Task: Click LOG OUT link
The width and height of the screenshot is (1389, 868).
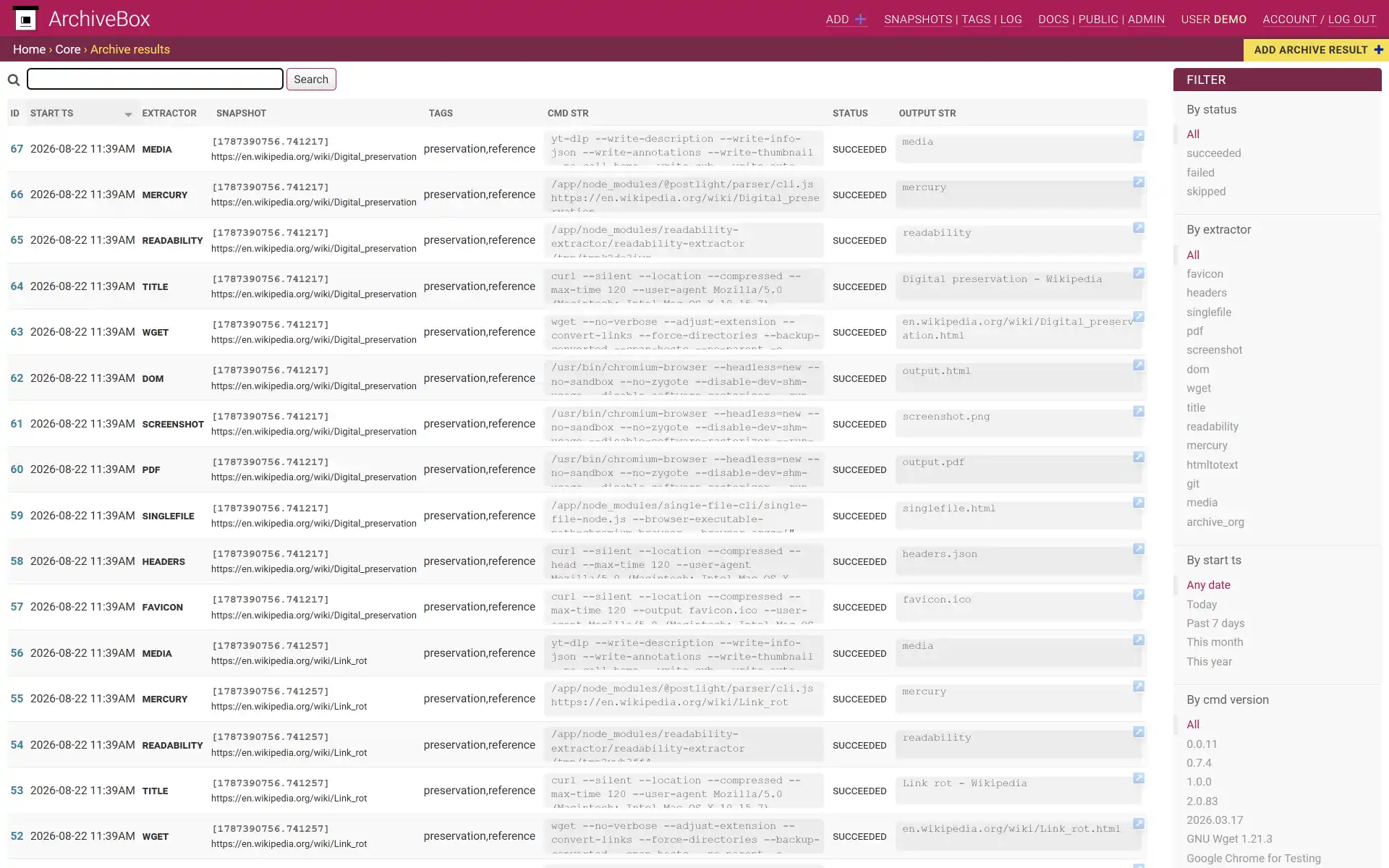Action: (1351, 20)
